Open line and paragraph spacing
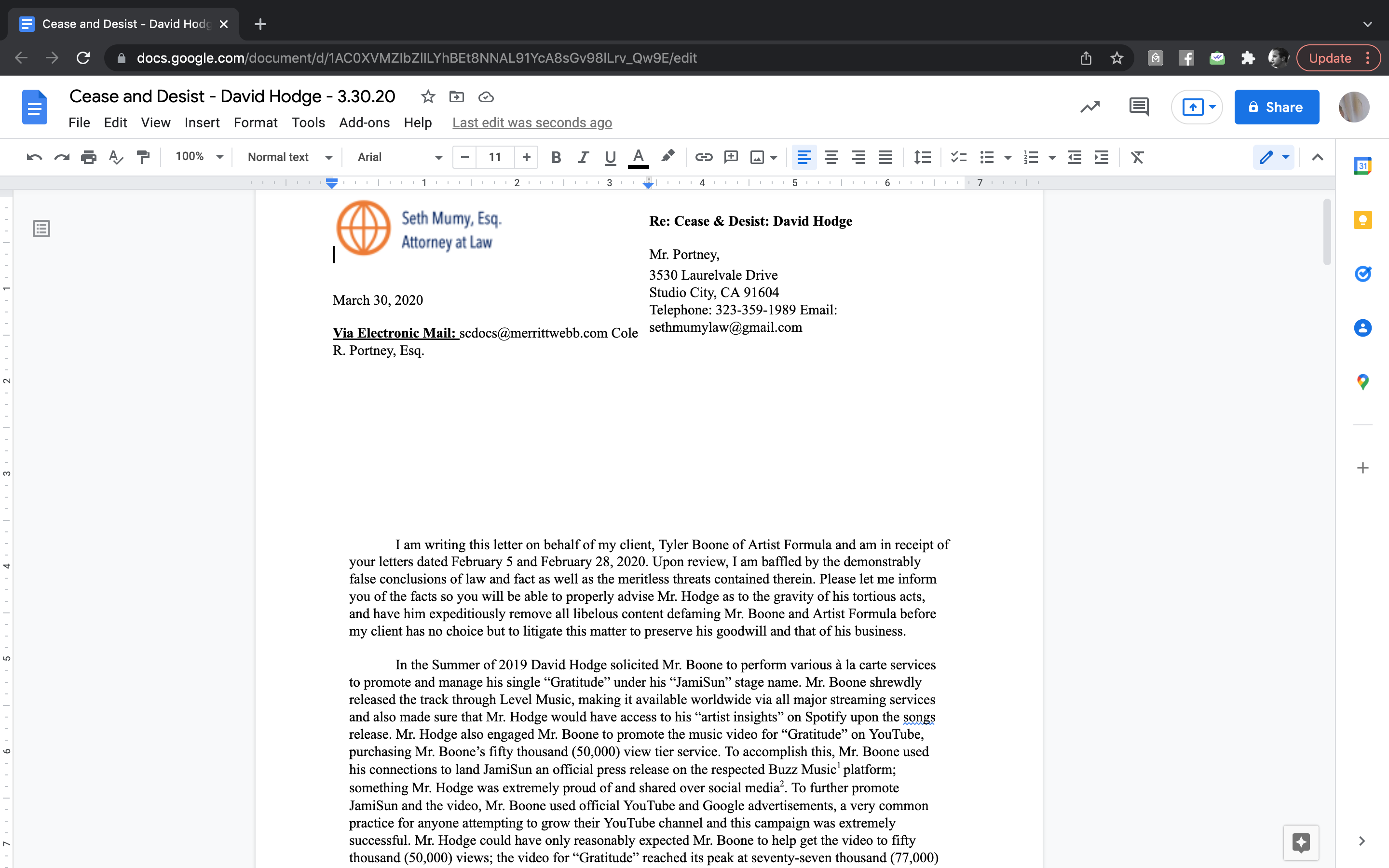Image resolution: width=1389 pixels, height=868 pixels. tap(922, 157)
